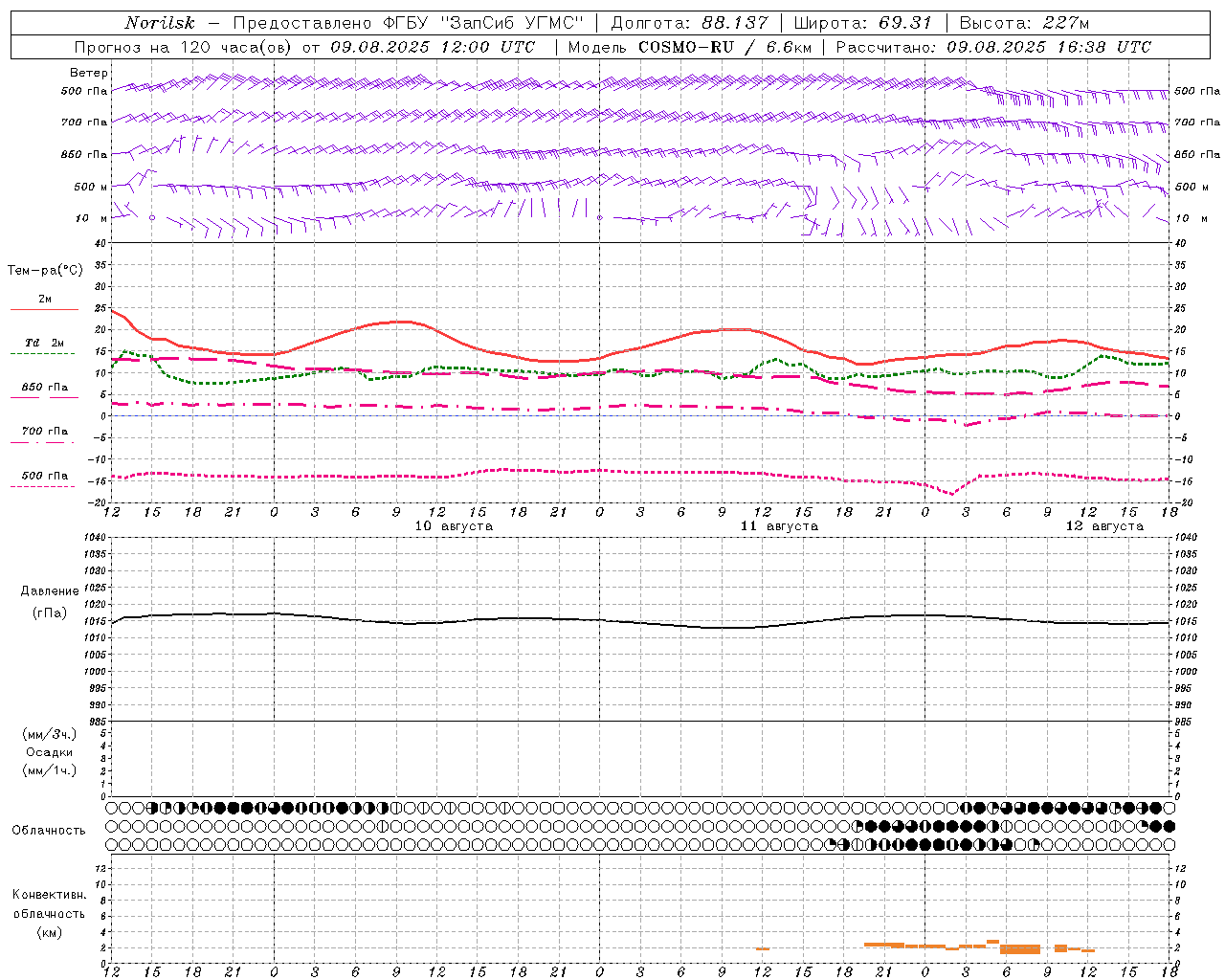Click the 'Облачность' cloud cover label

(x=49, y=831)
